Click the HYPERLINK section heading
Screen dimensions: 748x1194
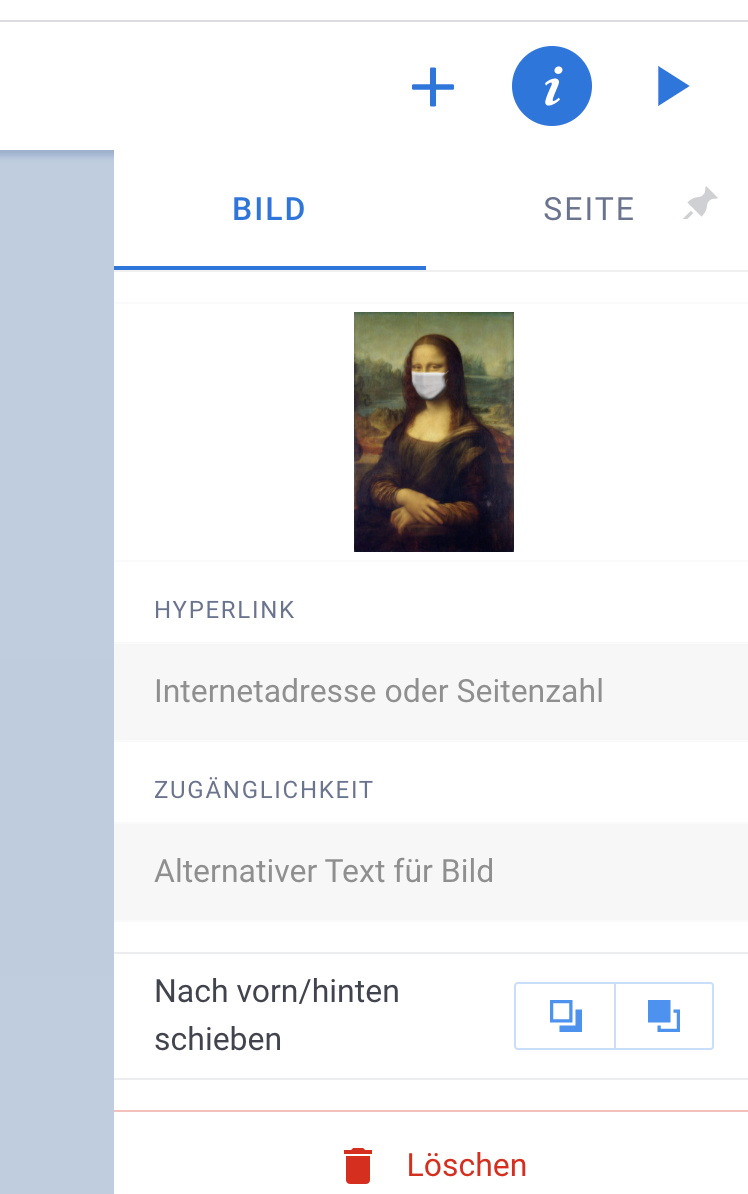coord(225,610)
